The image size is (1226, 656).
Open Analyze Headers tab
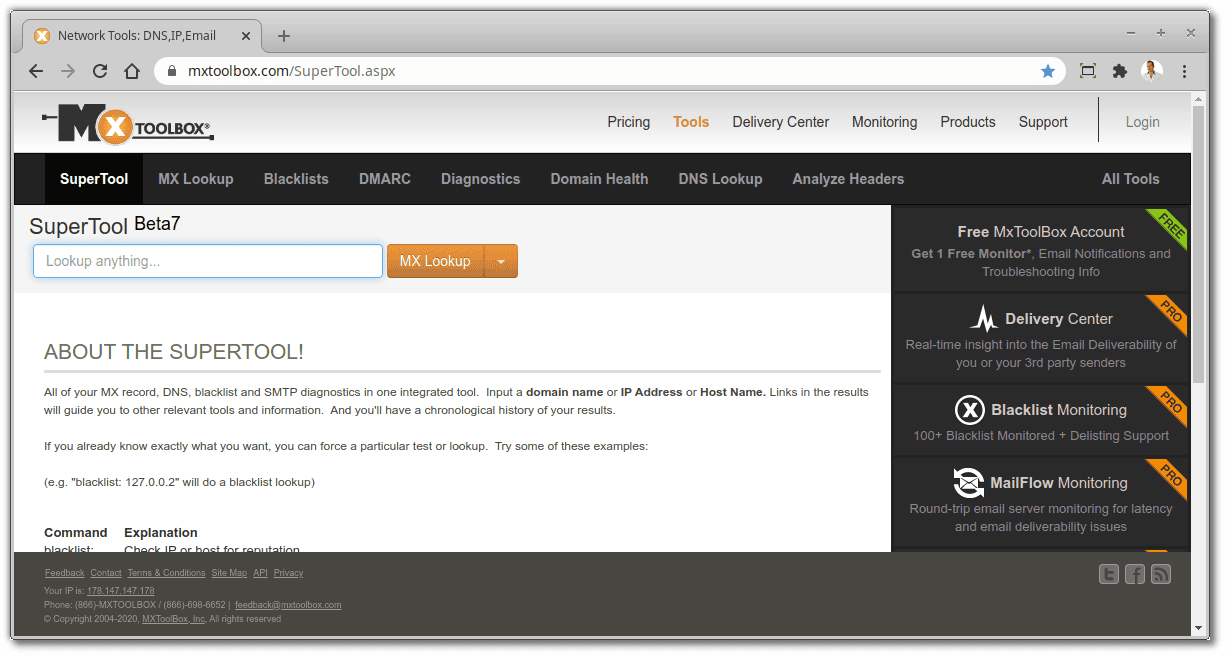tap(848, 179)
